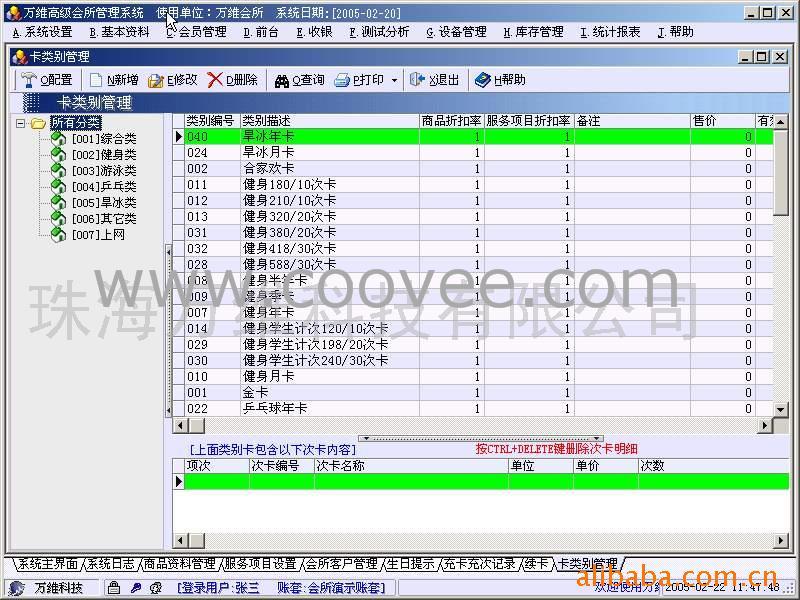Click the 卡类别管理 window title icon
Screen dimensions: 800x600
tap(19, 57)
